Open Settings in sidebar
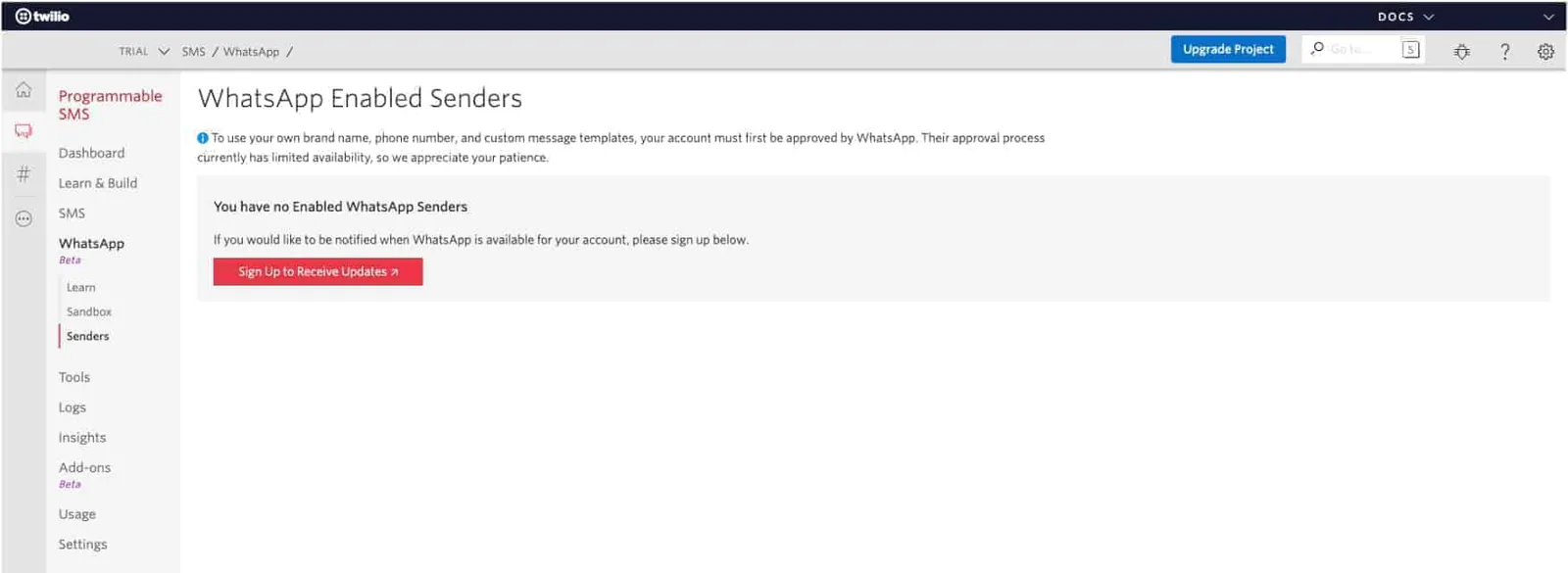 (82, 545)
